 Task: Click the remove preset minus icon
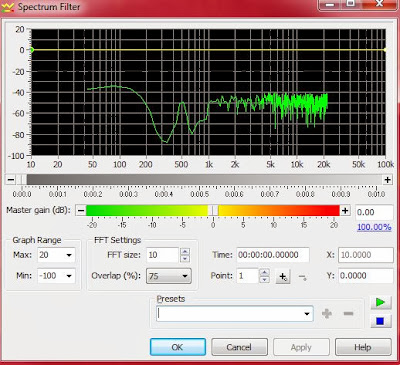click(348, 313)
